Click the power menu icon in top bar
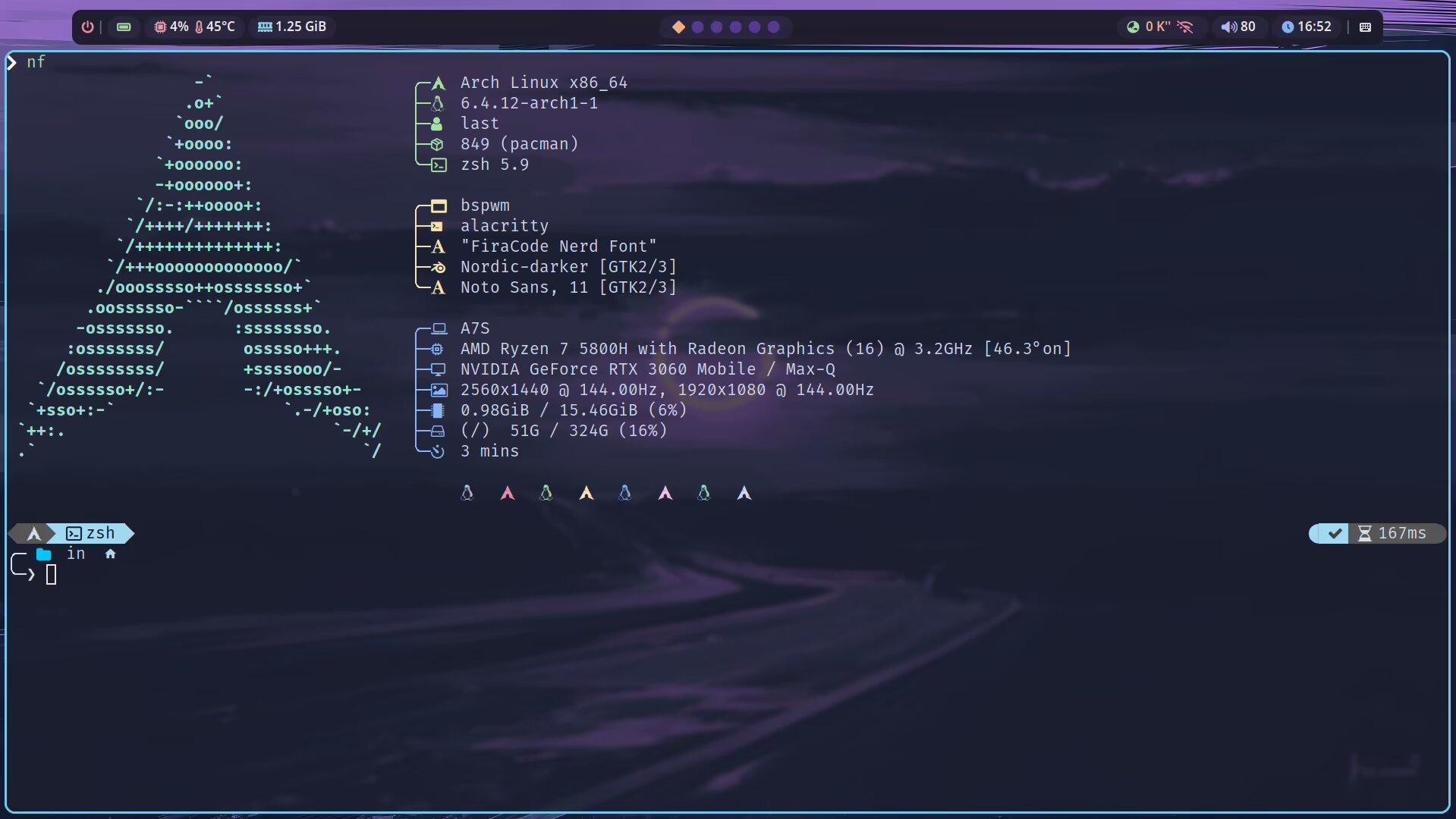1456x819 pixels. [88, 27]
